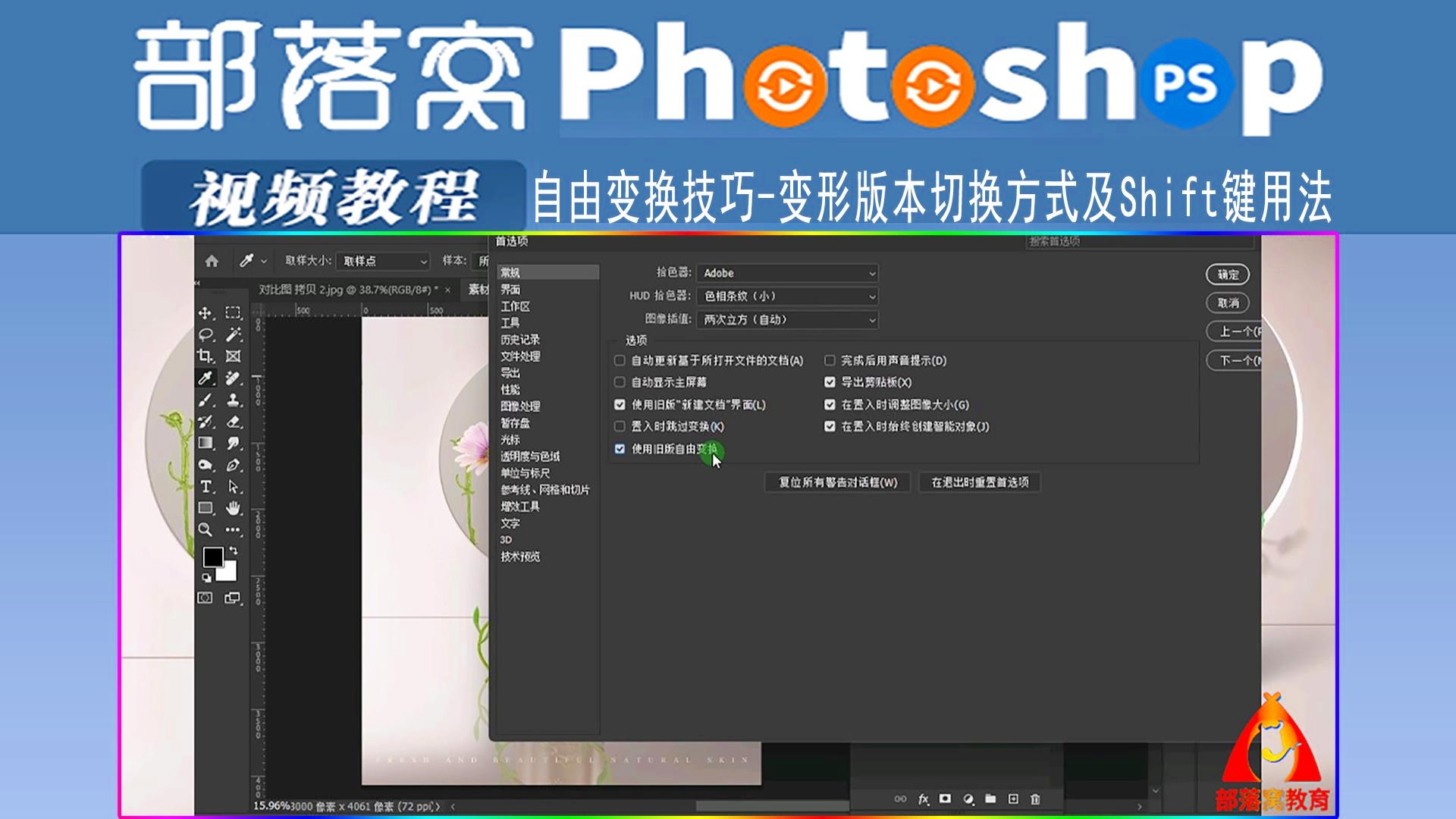Select the Horizontal Type tool
This screenshot has height=819, width=1456.
tap(205, 487)
